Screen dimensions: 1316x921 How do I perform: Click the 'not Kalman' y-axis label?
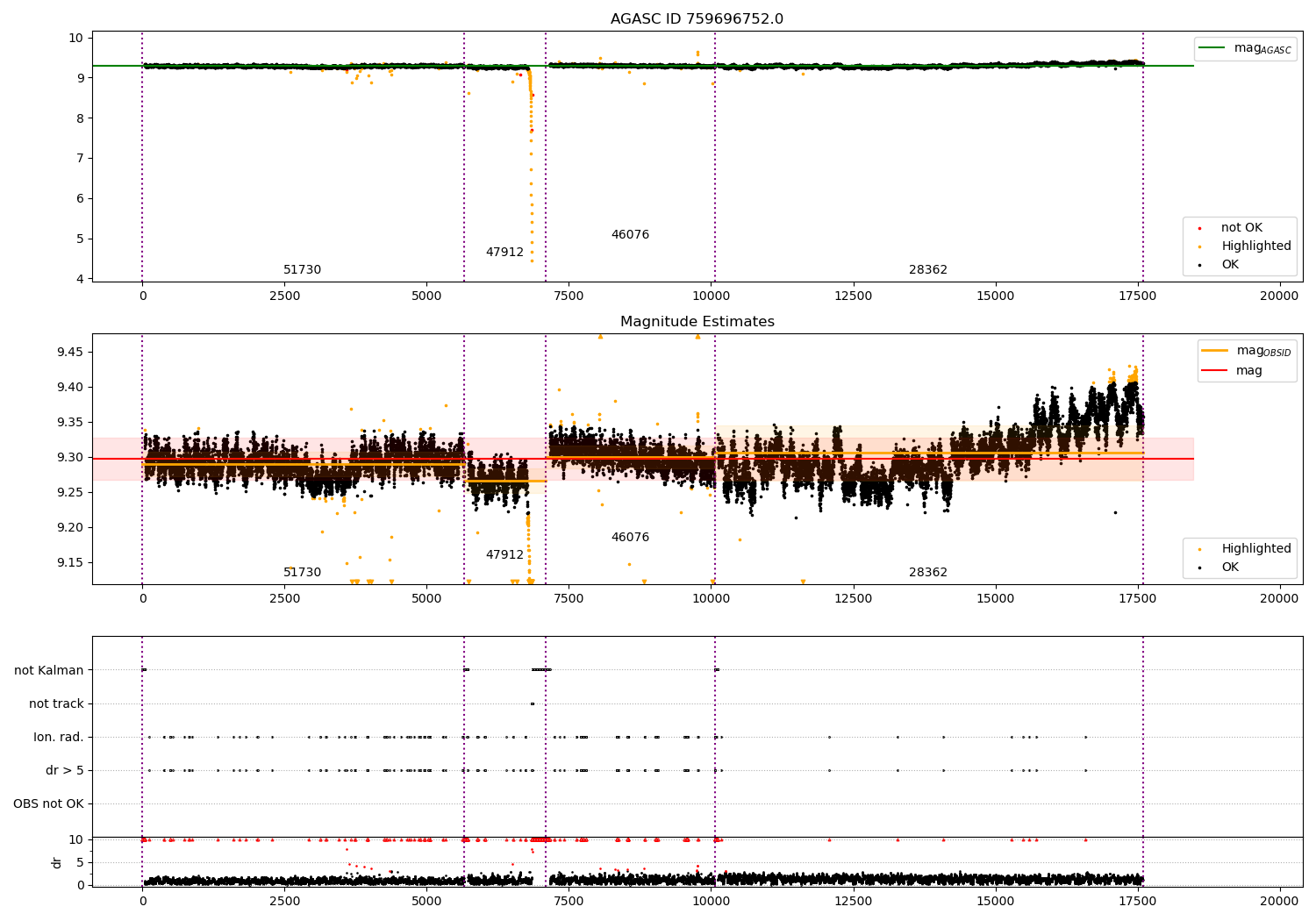49,670
